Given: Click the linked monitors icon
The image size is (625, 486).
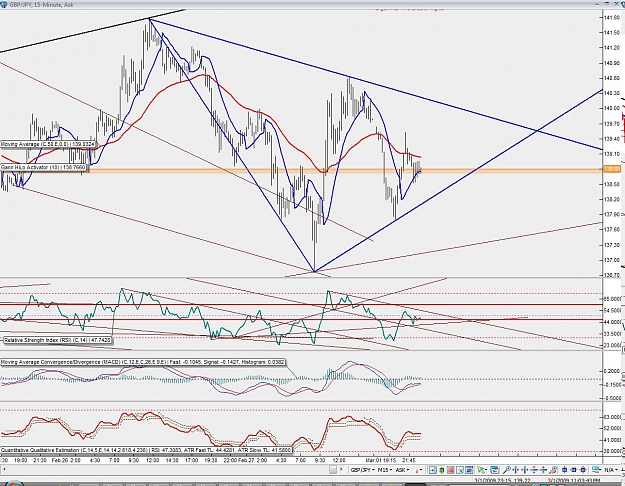Looking at the screenshot, I should 596,470.
